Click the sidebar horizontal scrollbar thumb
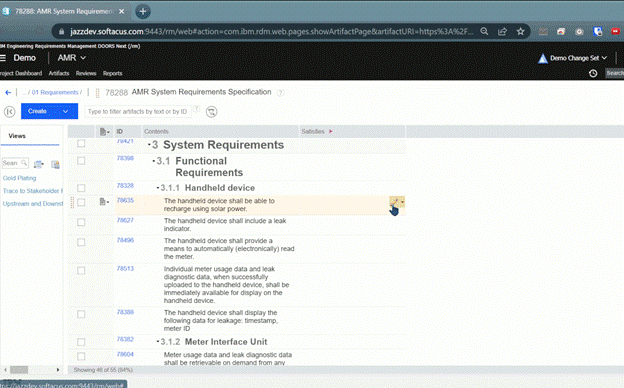The image size is (624, 388). (x=19, y=370)
